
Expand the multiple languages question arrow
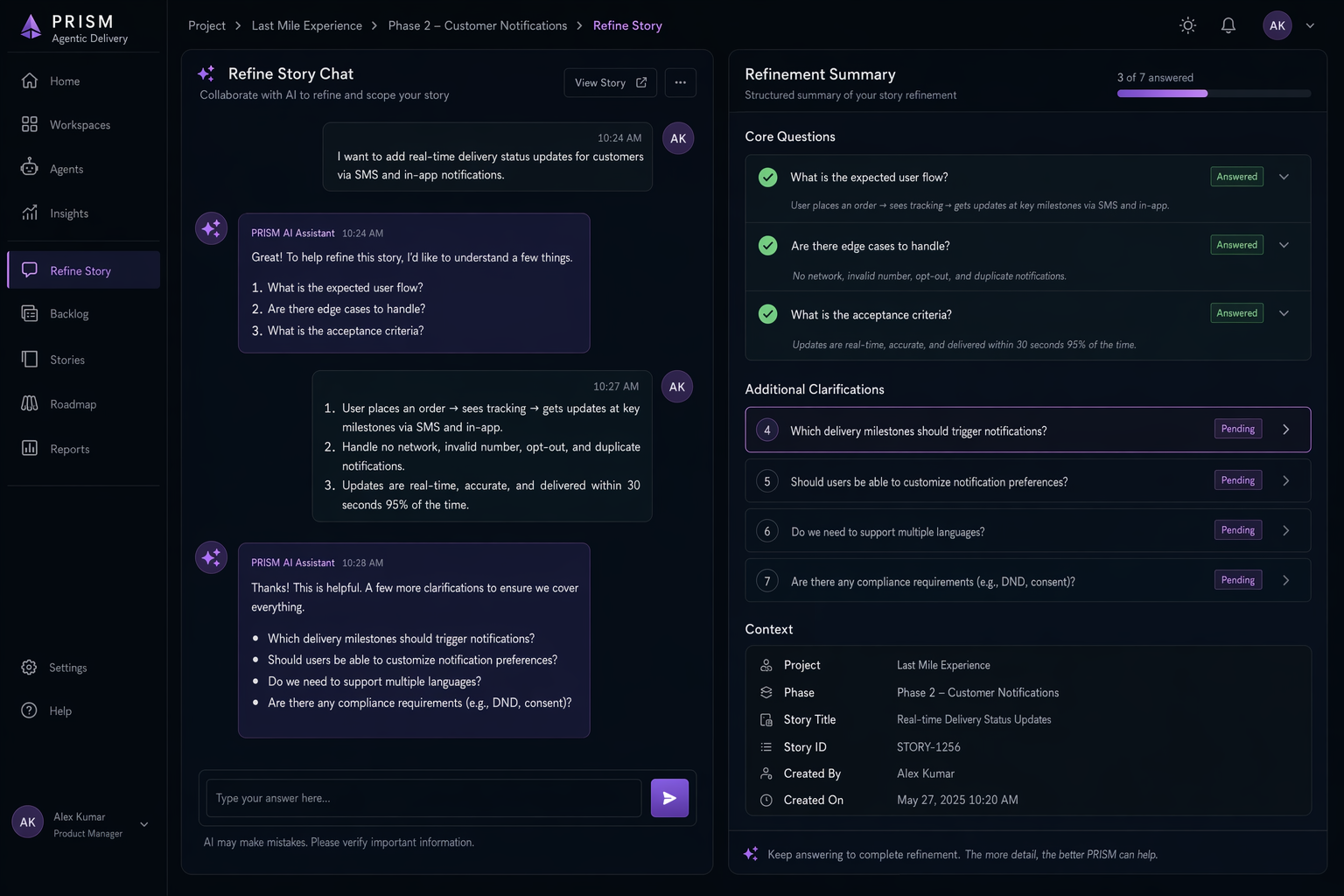(1285, 530)
